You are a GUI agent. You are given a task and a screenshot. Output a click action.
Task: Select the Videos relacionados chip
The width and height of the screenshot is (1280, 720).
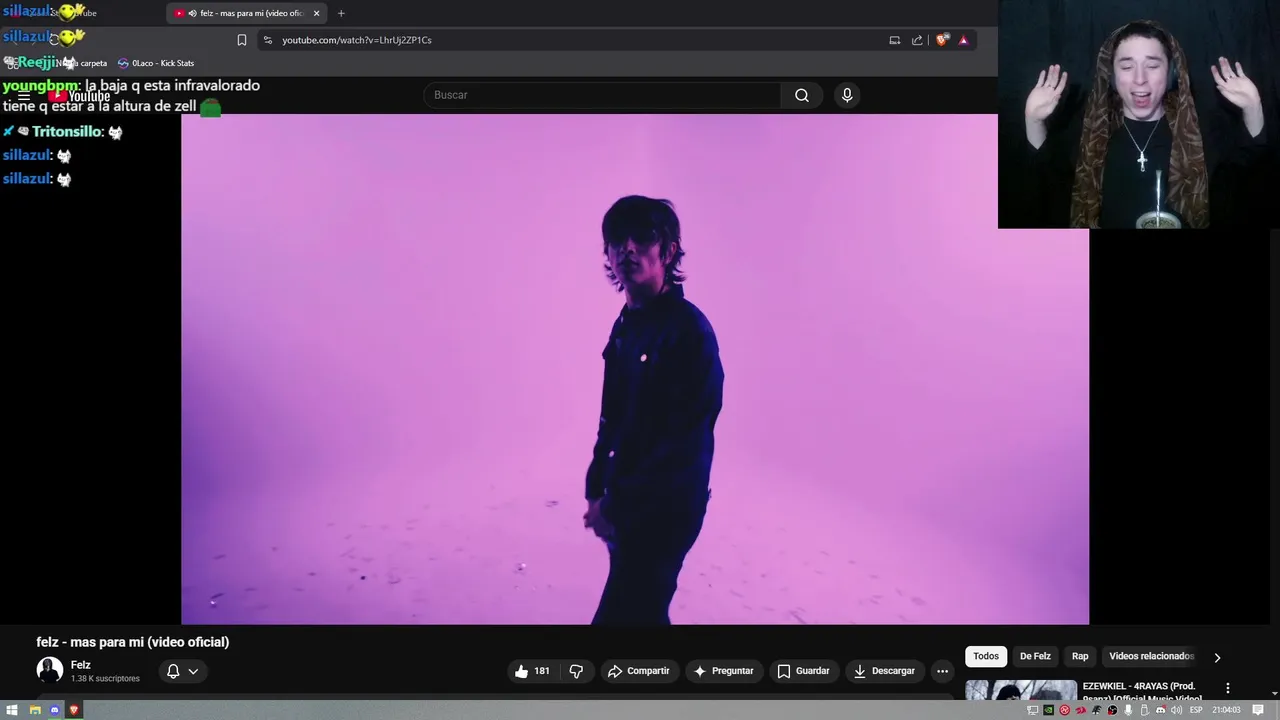(x=1152, y=656)
